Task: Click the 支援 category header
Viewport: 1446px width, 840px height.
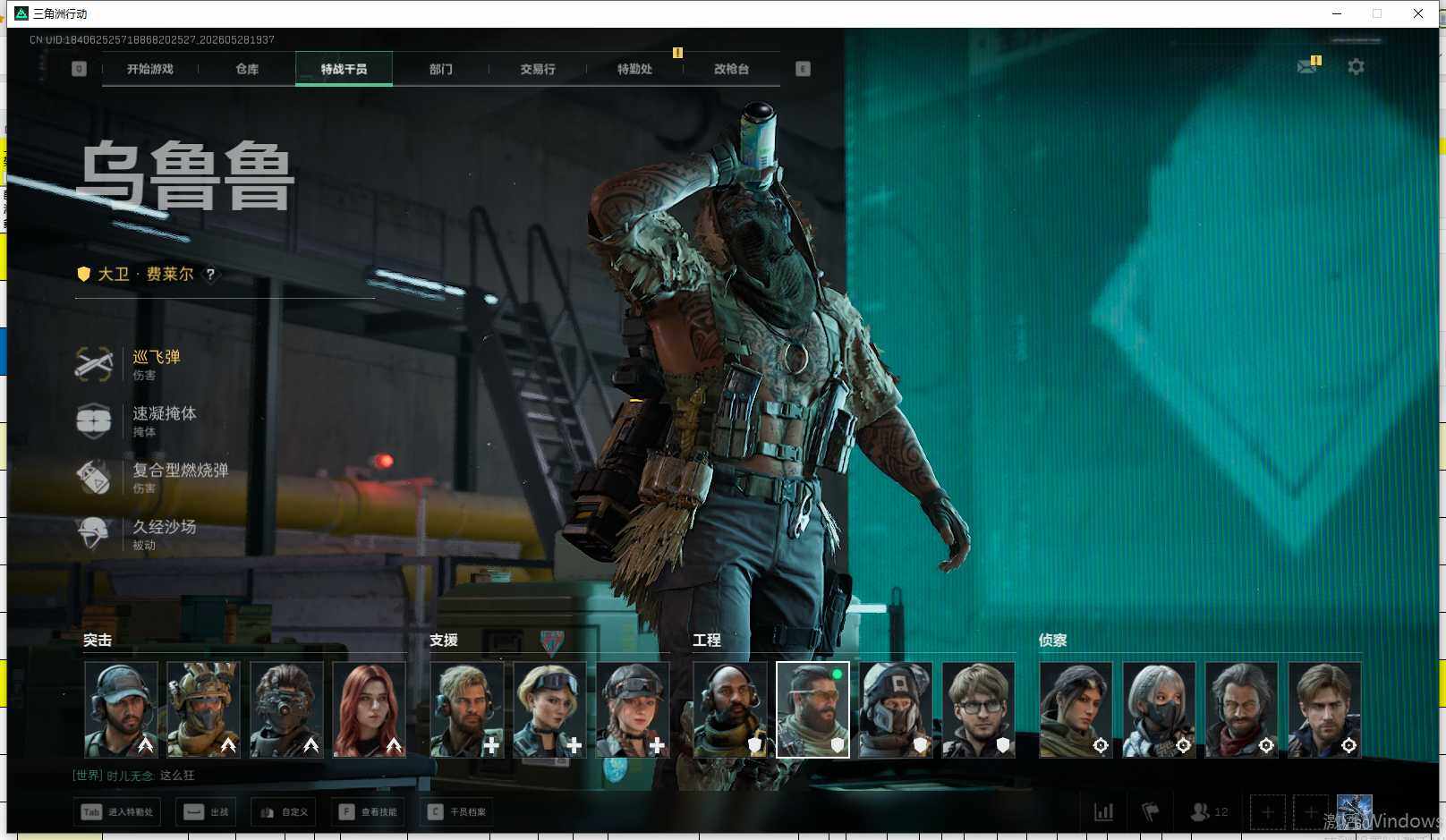Action: click(x=444, y=641)
